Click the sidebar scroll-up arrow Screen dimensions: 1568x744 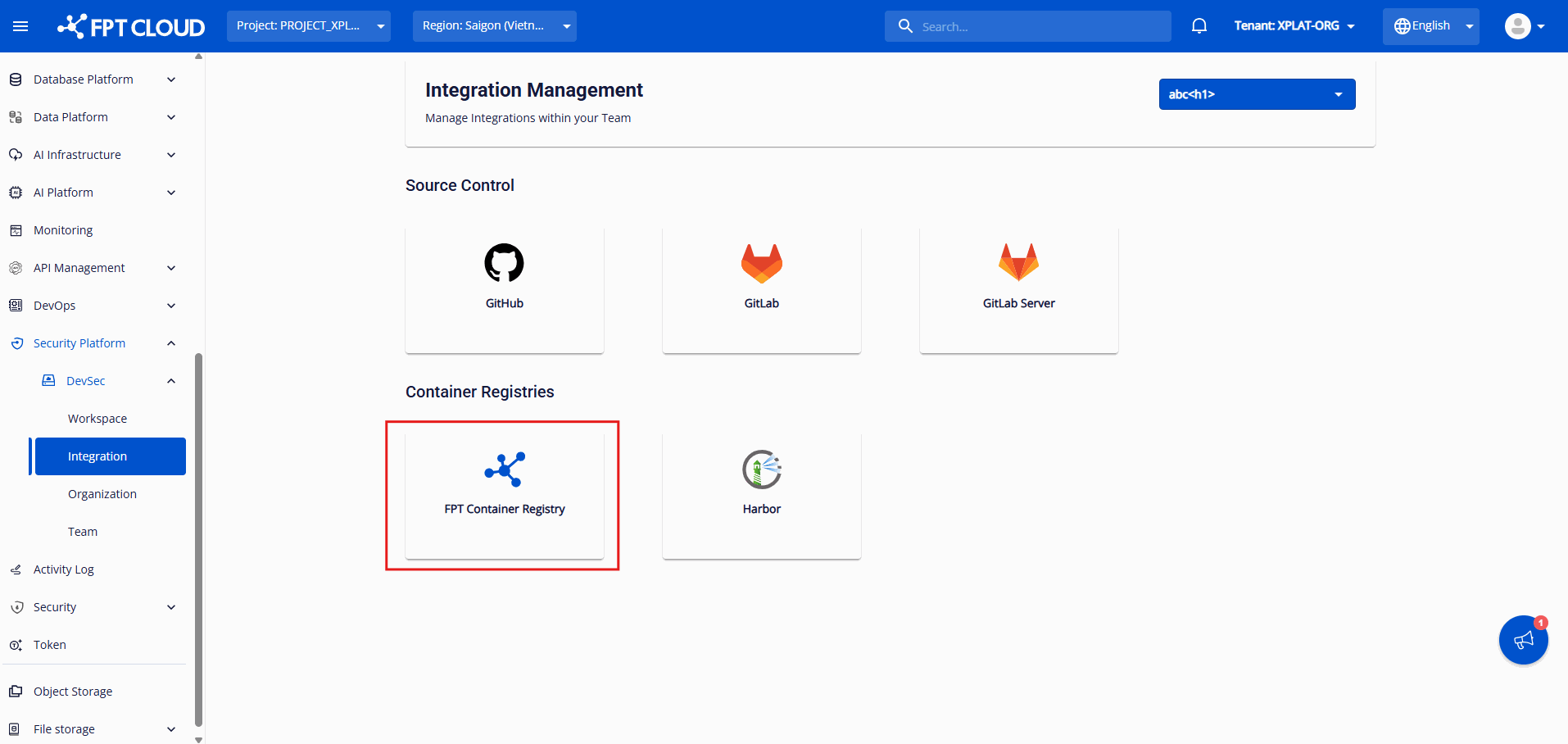pyautogui.click(x=198, y=57)
